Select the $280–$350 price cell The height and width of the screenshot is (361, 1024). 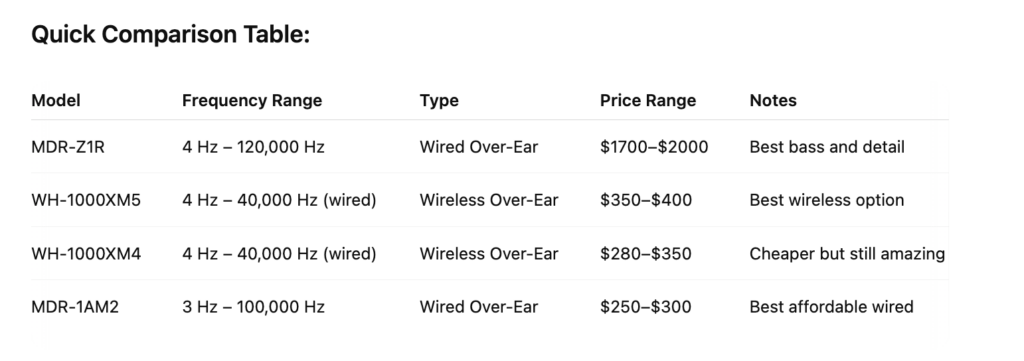coord(646,254)
